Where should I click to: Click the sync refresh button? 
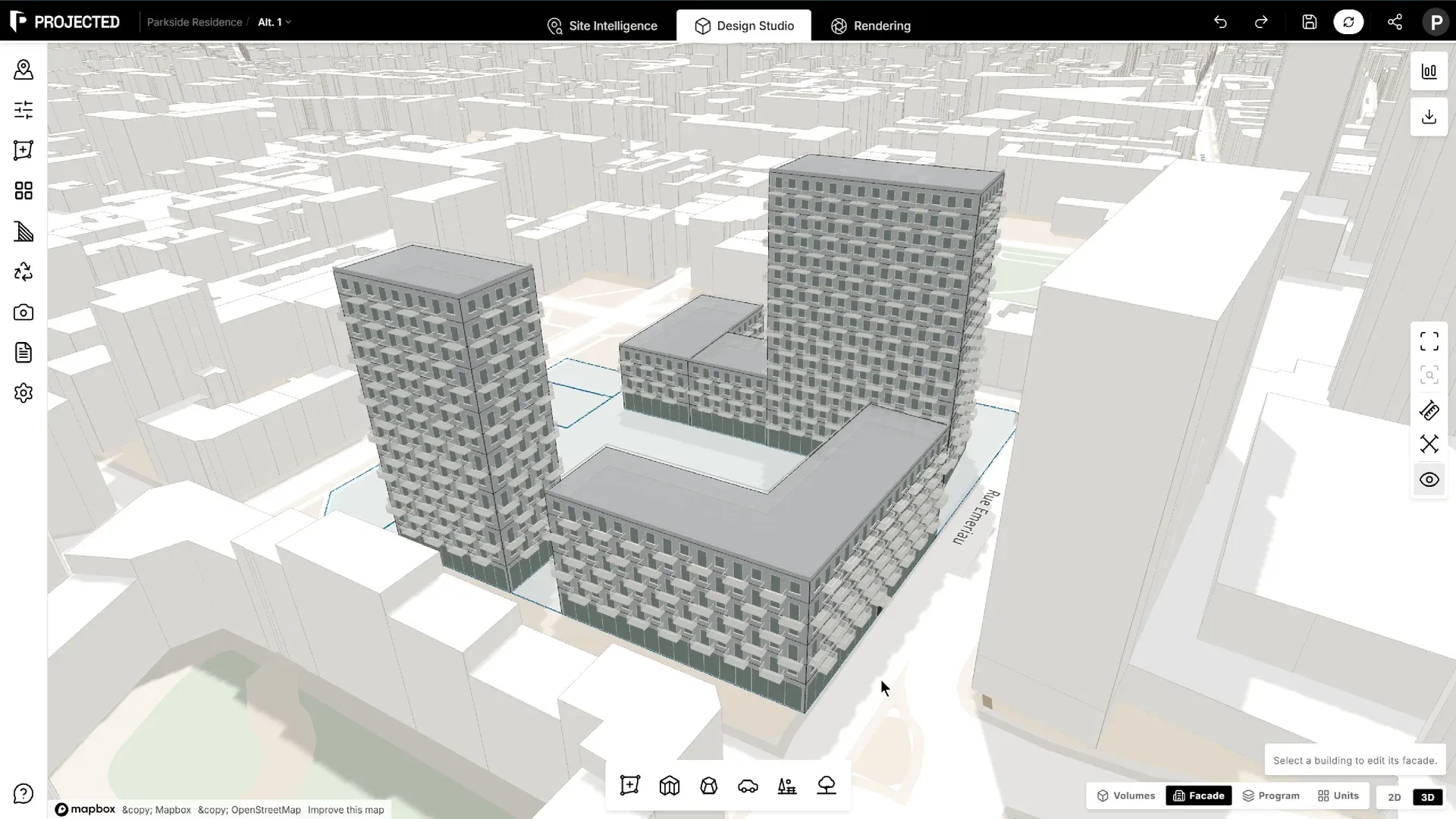pos(1348,22)
